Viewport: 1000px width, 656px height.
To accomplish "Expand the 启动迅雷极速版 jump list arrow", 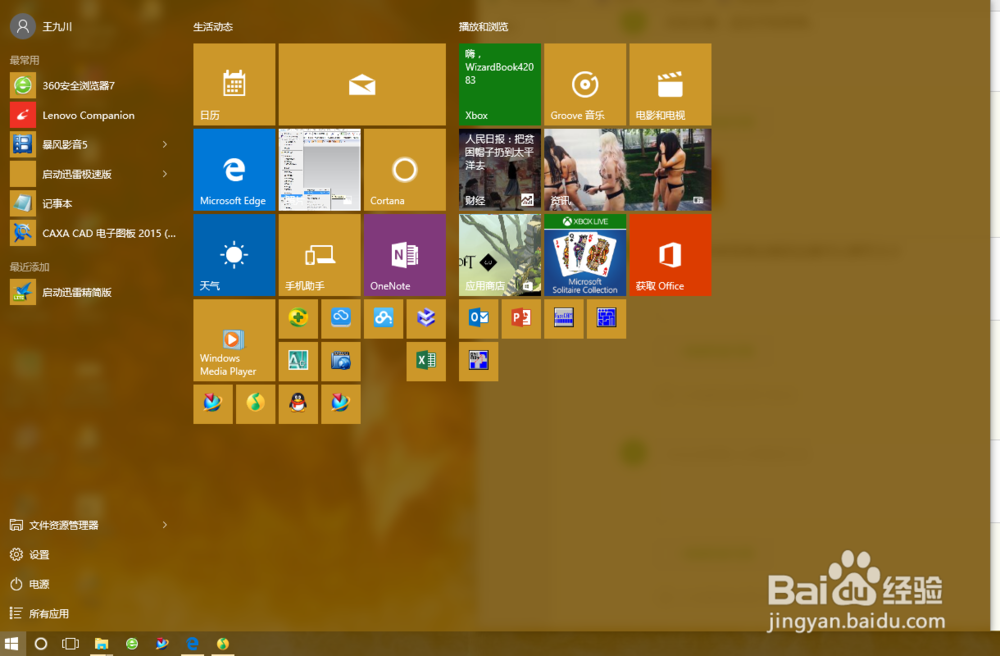I will pos(165,174).
